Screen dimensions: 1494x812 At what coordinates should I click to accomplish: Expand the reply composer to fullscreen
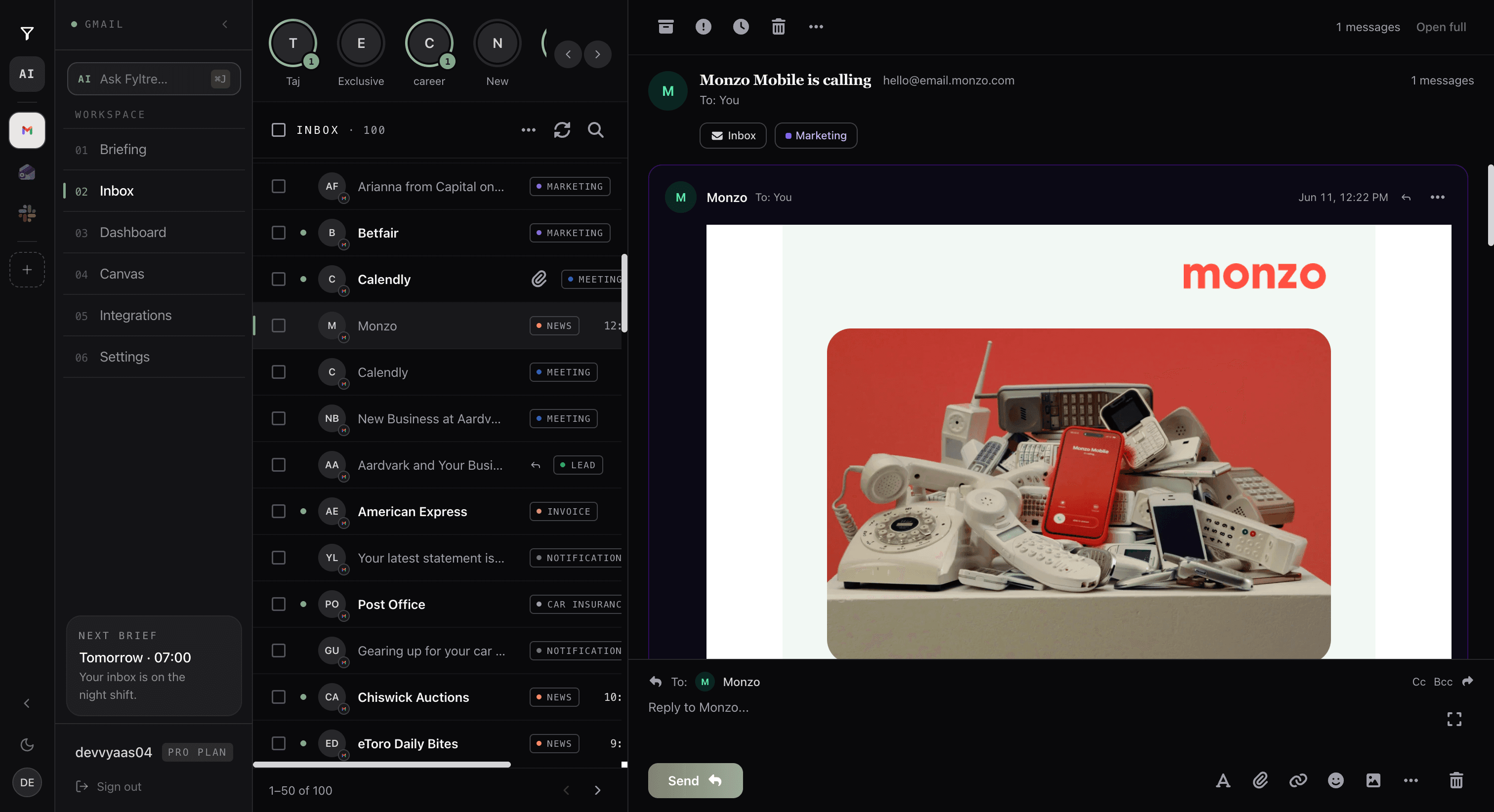pos(1454,720)
